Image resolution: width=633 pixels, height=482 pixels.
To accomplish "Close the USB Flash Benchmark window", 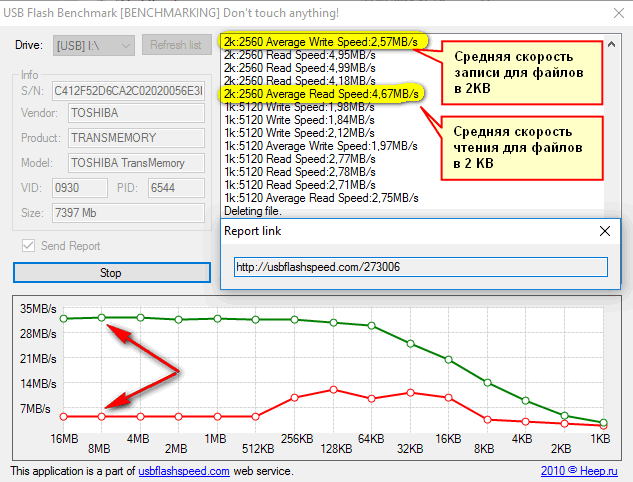I will (x=618, y=13).
